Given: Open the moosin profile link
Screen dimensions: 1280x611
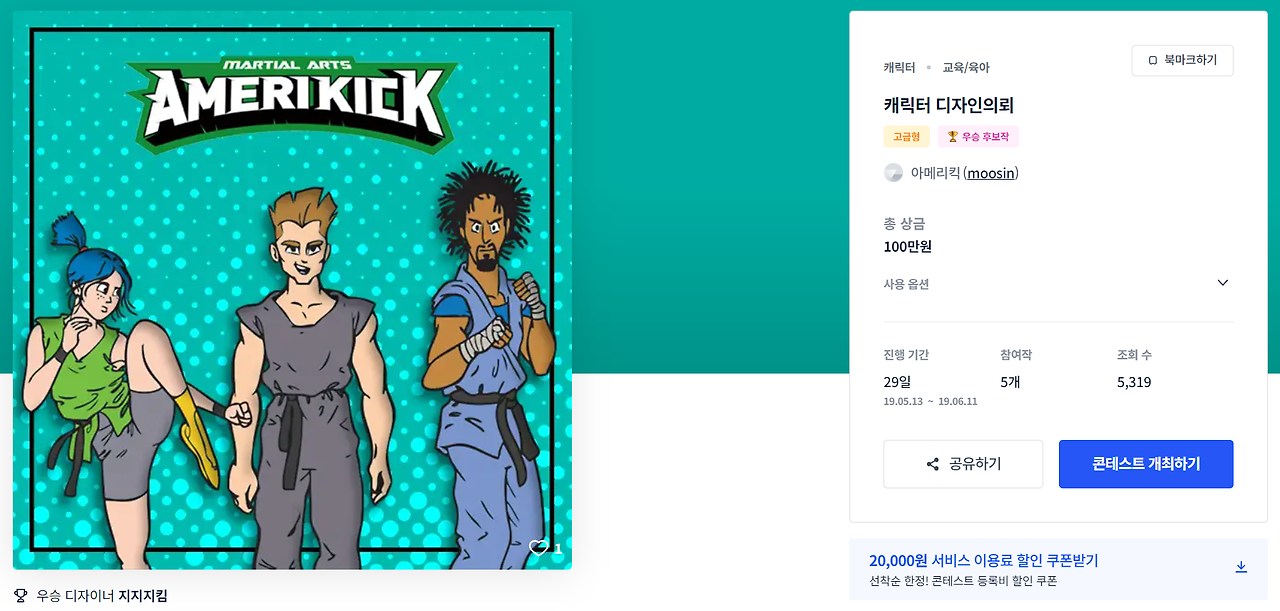Looking at the screenshot, I should tap(991, 173).
